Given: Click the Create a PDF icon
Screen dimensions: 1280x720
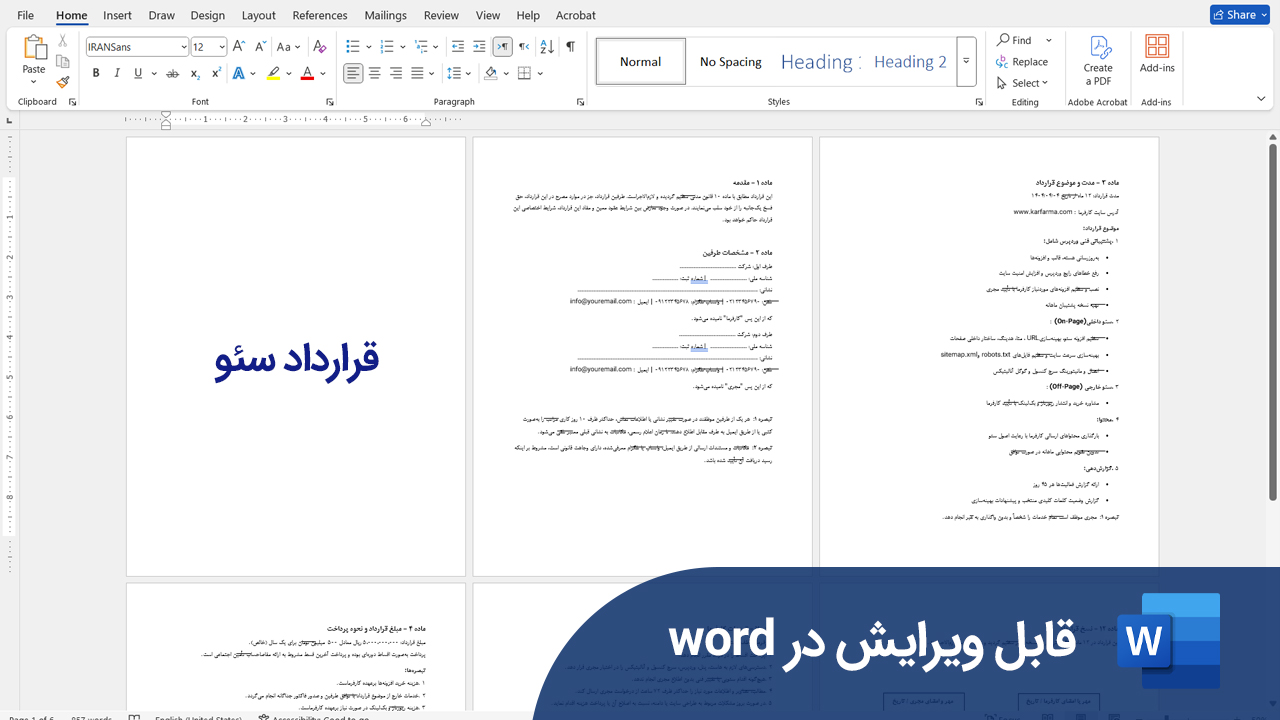Looking at the screenshot, I should pos(1098,60).
